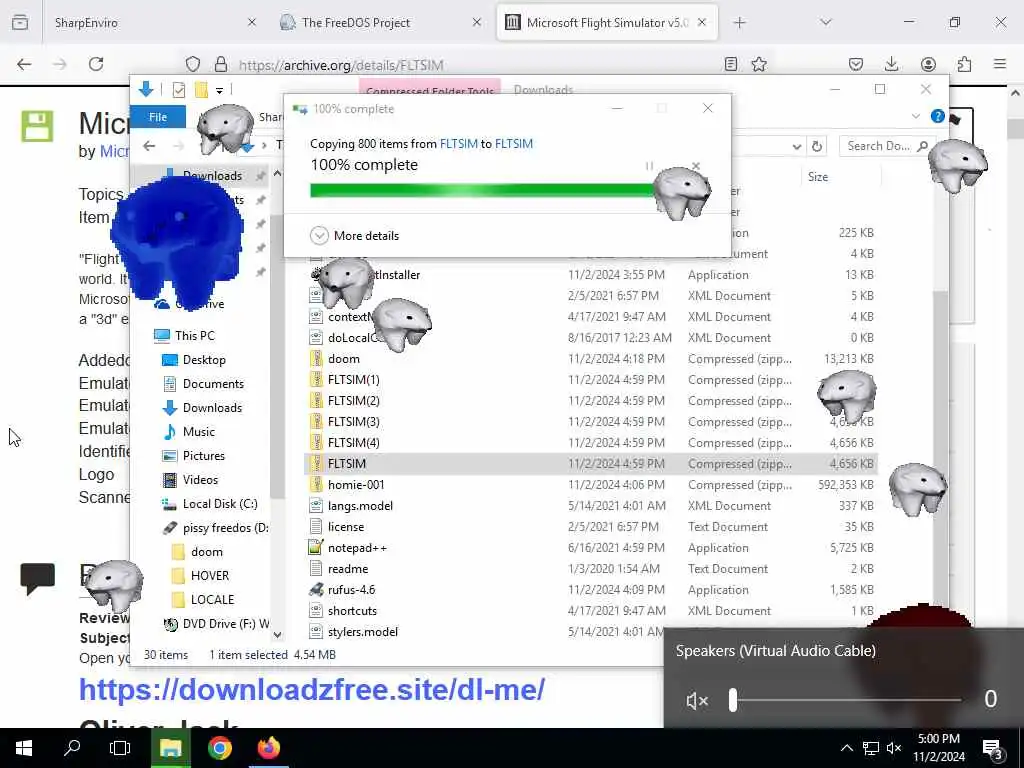Open address bar history dropdown
This screenshot has width=1024, height=768.
pyautogui.click(x=797, y=146)
